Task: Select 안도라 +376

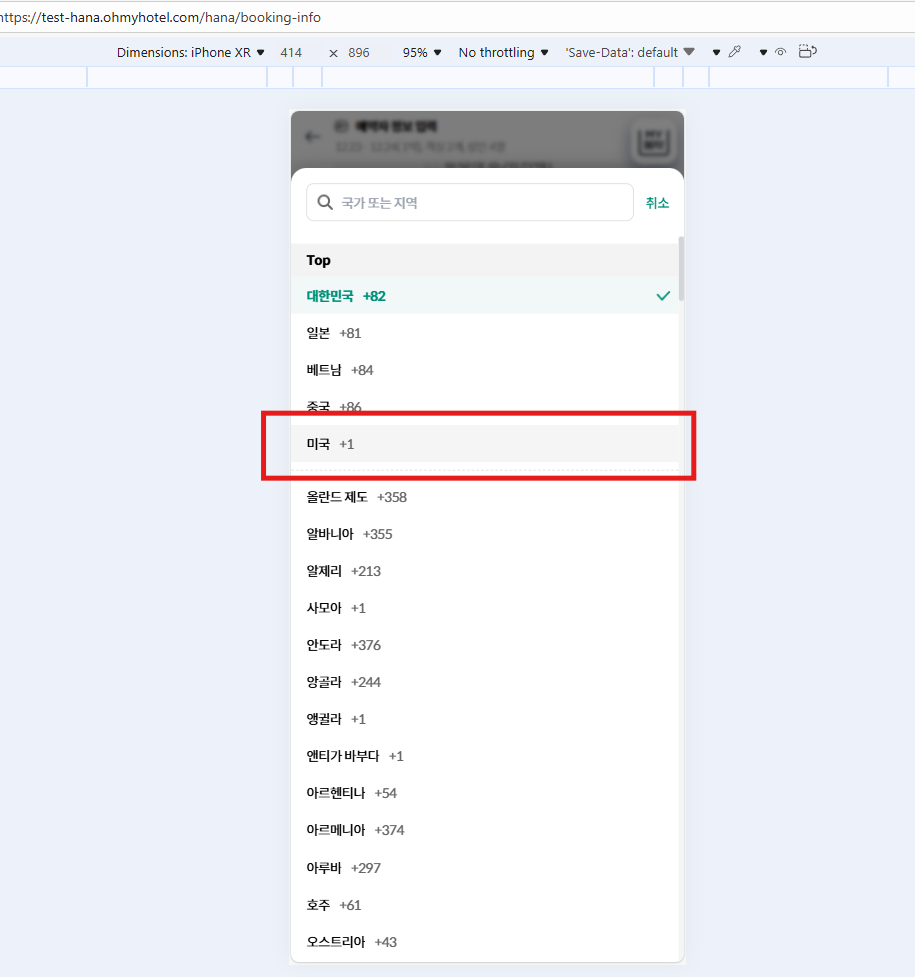Action: [485, 645]
